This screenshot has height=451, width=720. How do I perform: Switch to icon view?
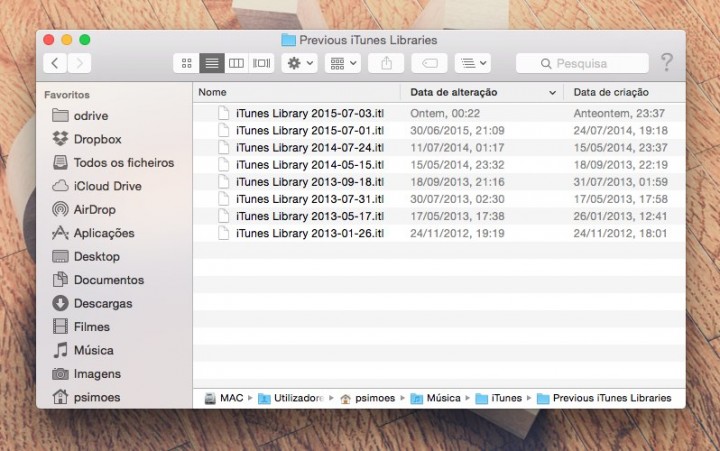(186, 63)
